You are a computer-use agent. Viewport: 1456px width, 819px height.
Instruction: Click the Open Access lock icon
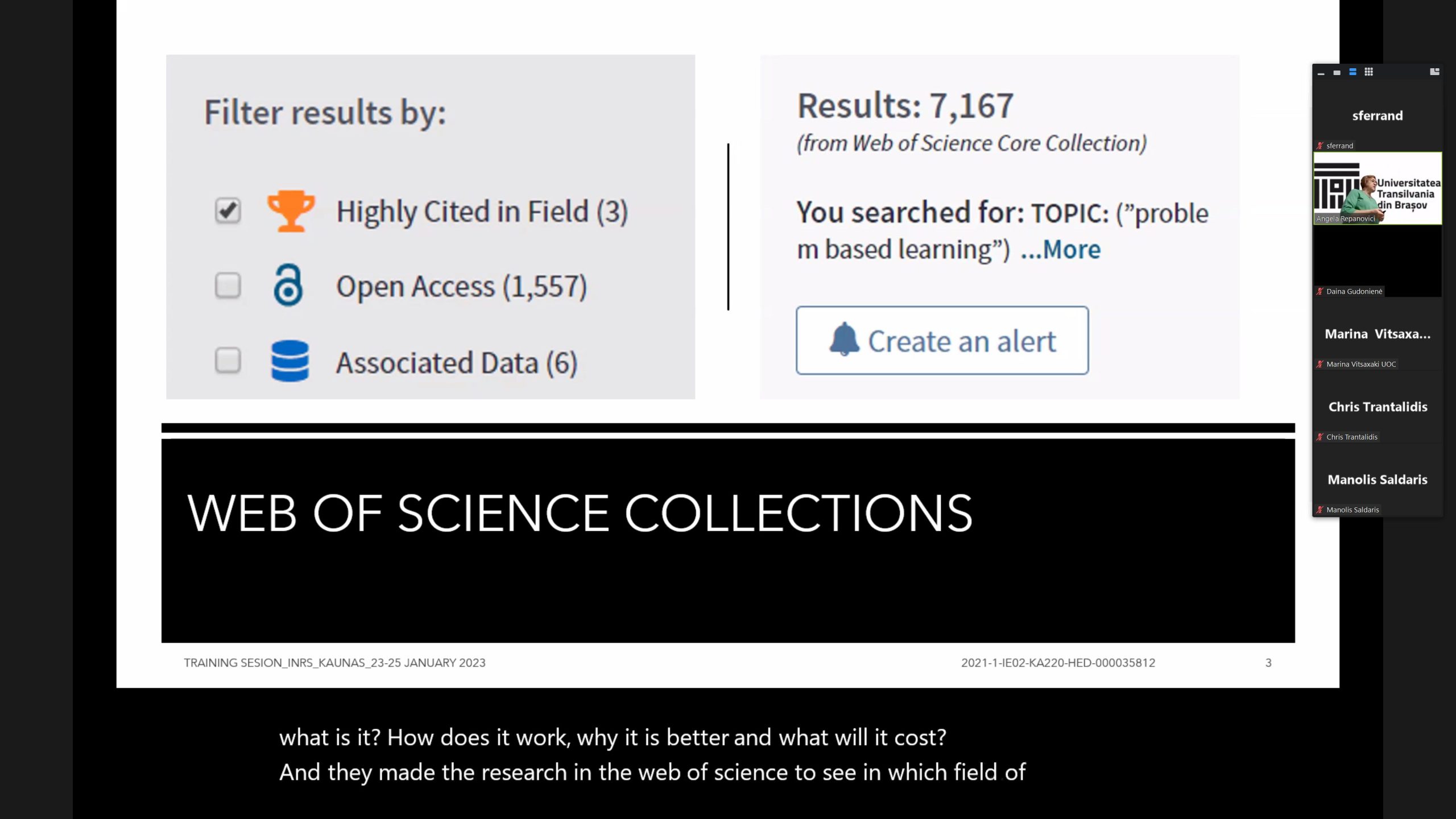(x=288, y=286)
